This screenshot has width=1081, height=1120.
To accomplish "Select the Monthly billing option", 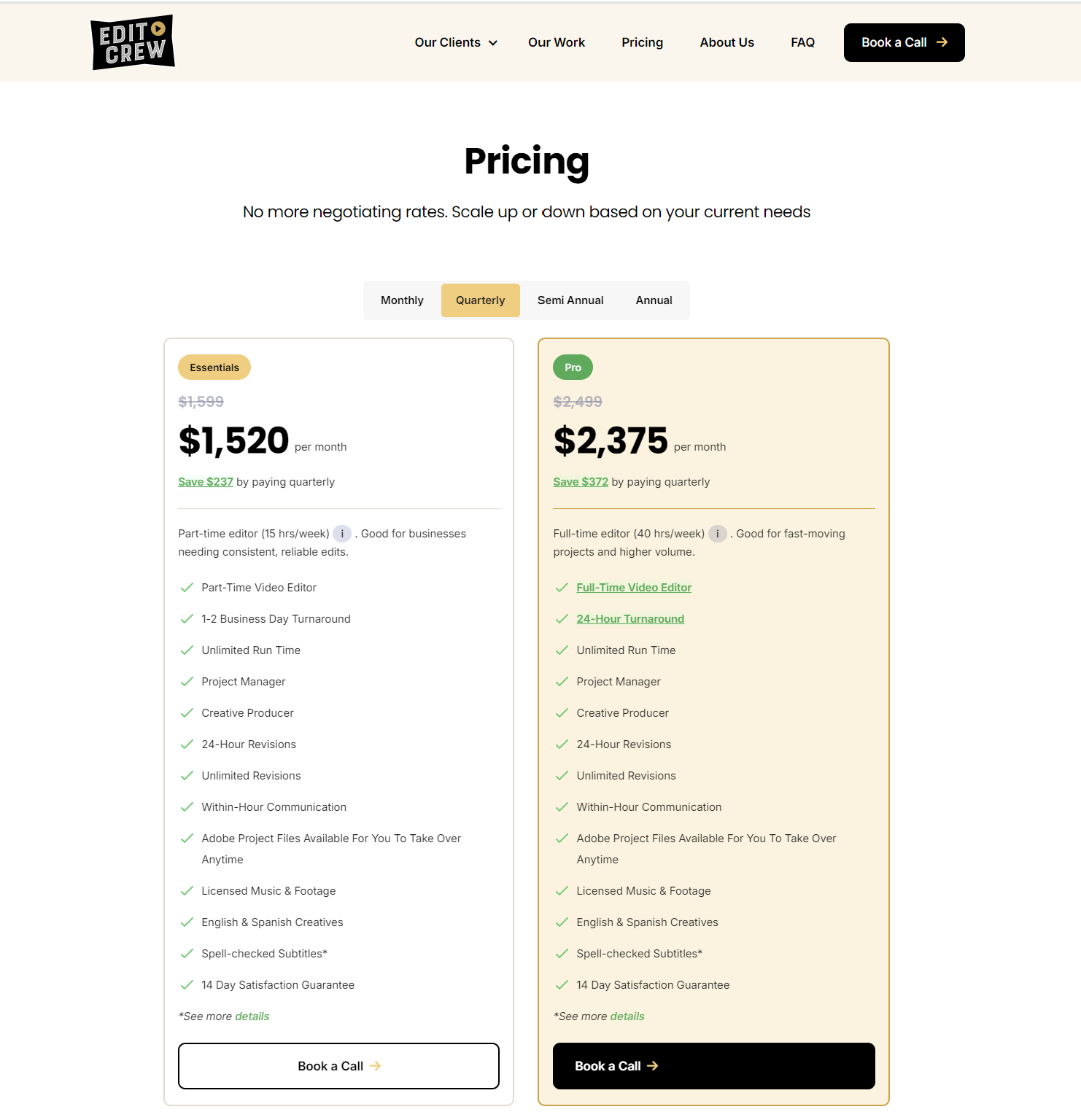I will (402, 300).
